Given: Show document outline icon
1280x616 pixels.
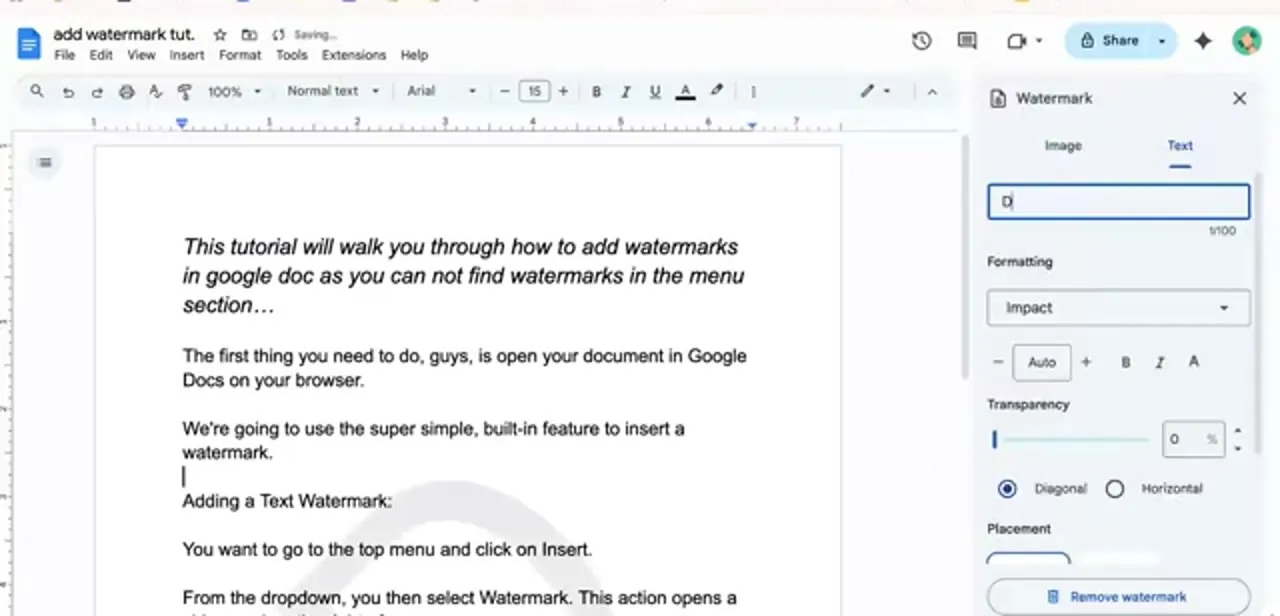Looking at the screenshot, I should click(45, 162).
